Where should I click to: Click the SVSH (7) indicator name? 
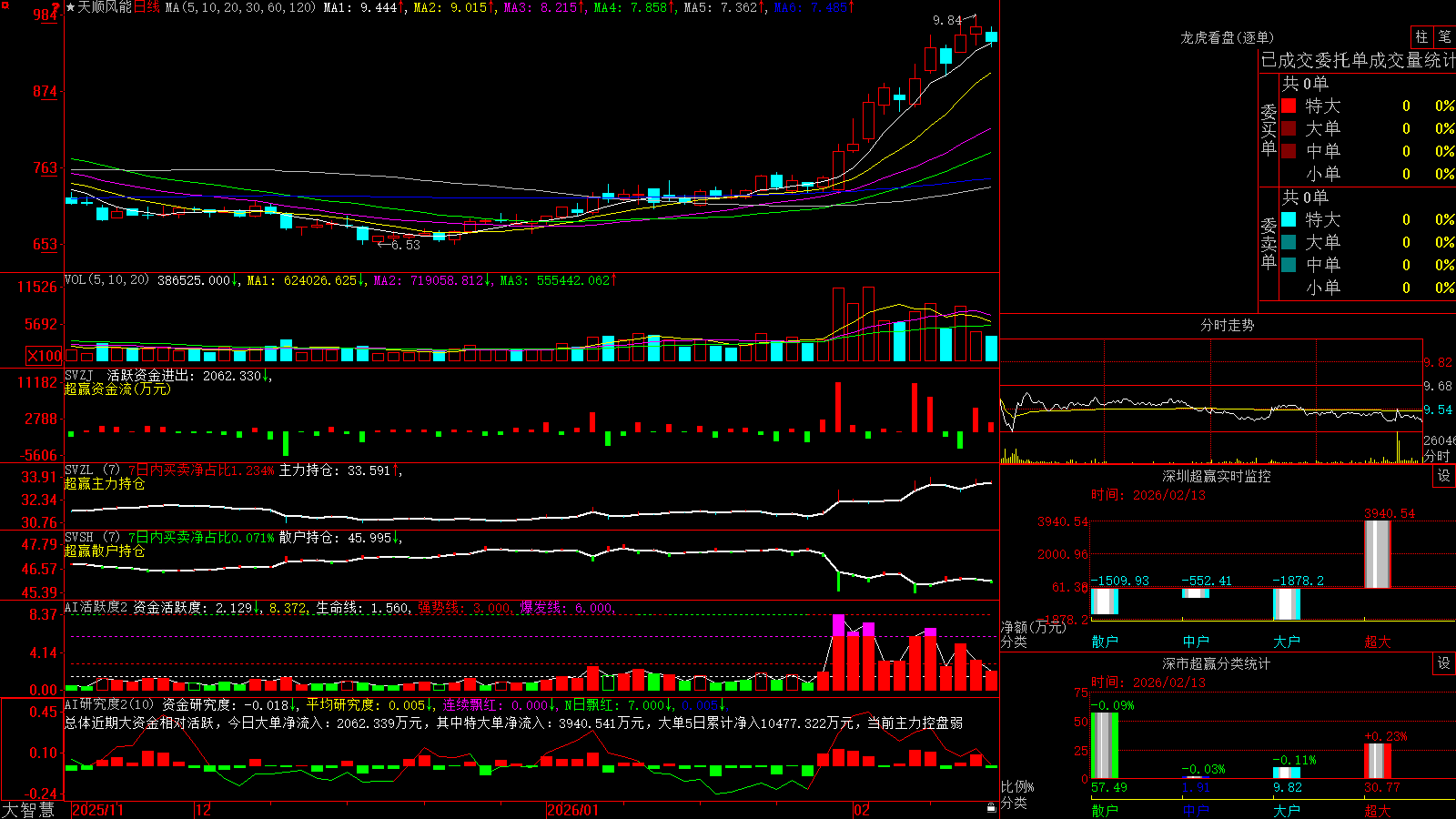[x=92, y=538]
